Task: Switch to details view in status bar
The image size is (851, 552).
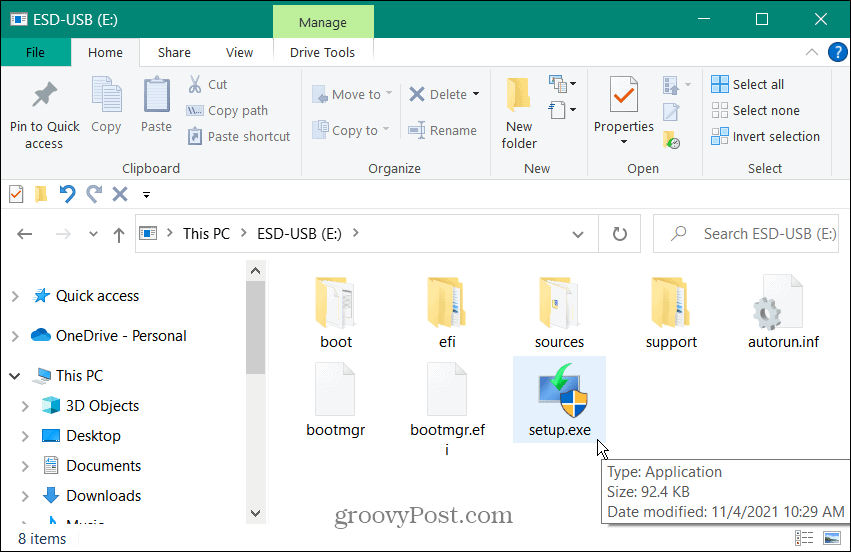Action: [804, 538]
